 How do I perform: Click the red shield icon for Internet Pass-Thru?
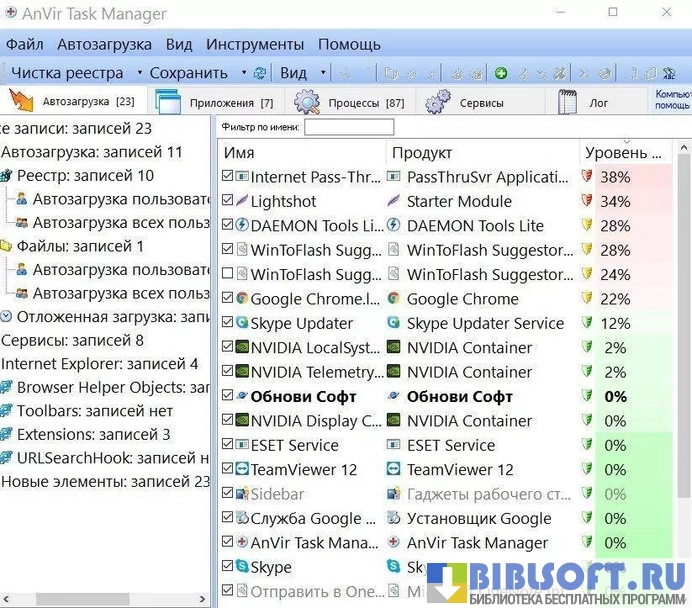coord(588,177)
